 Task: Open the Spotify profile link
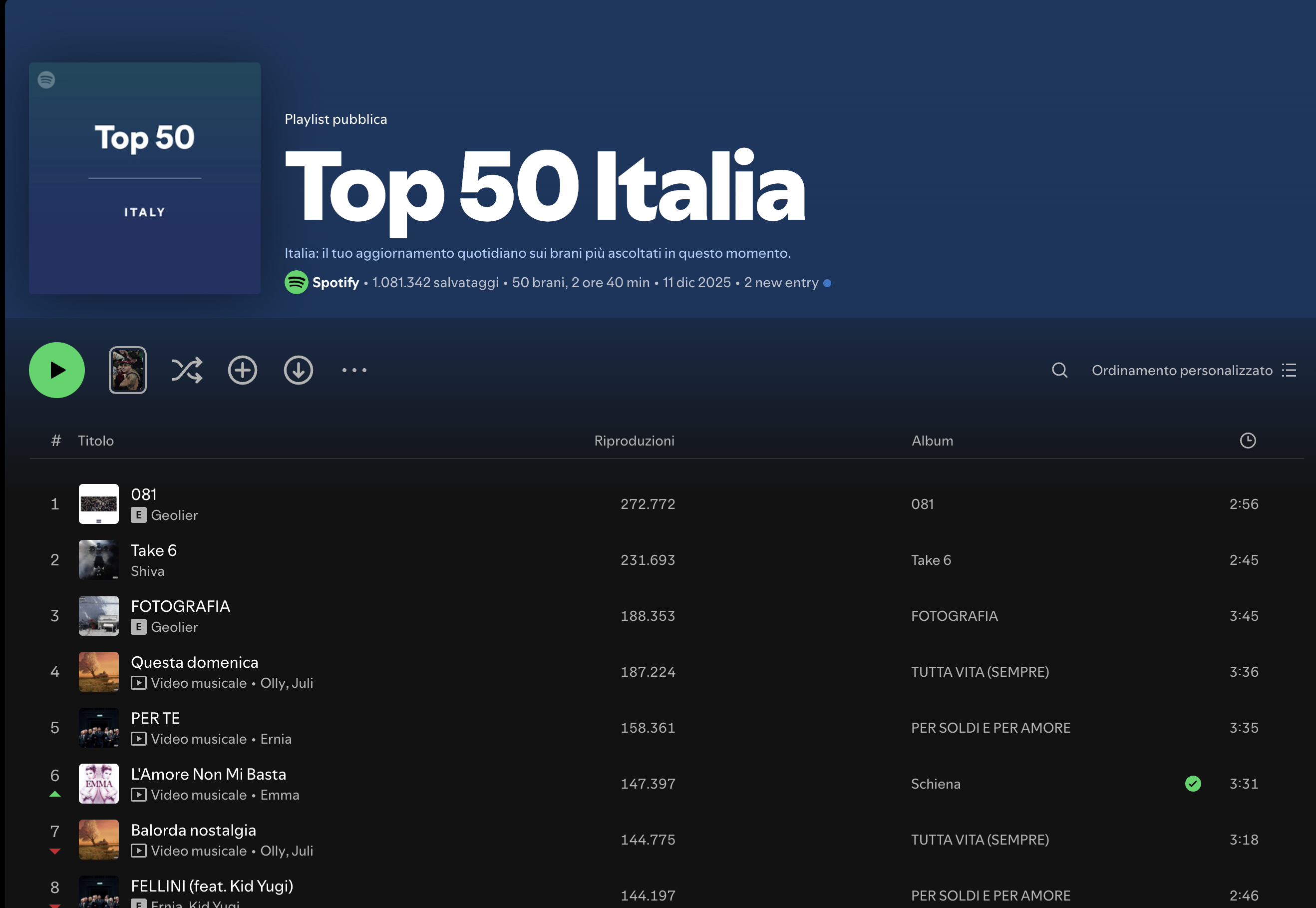point(335,283)
